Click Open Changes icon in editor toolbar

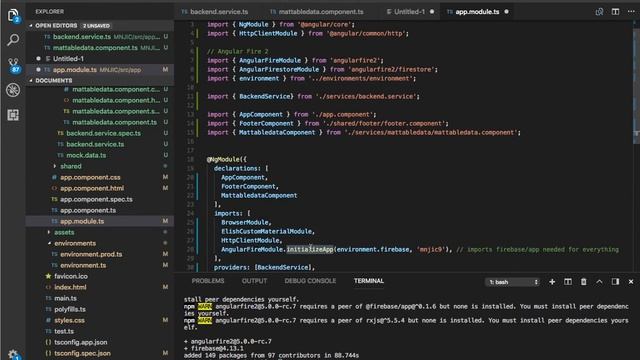(x=599, y=12)
